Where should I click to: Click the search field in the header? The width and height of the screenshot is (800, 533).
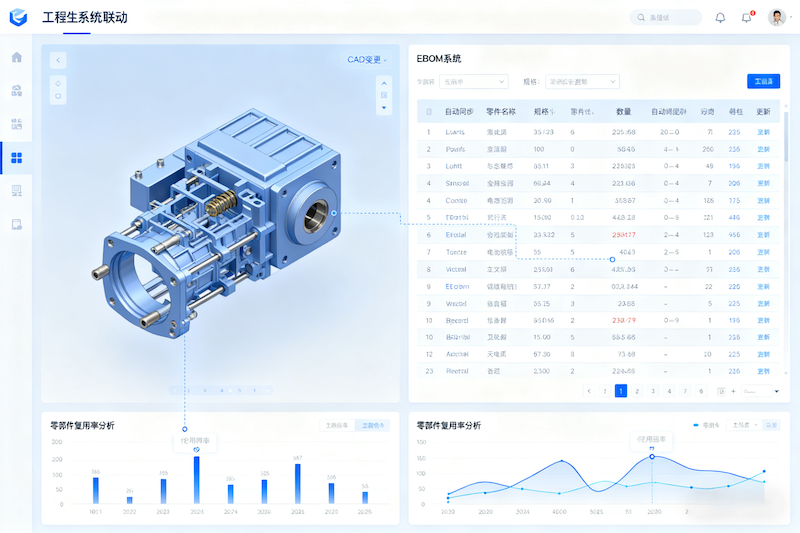point(666,18)
